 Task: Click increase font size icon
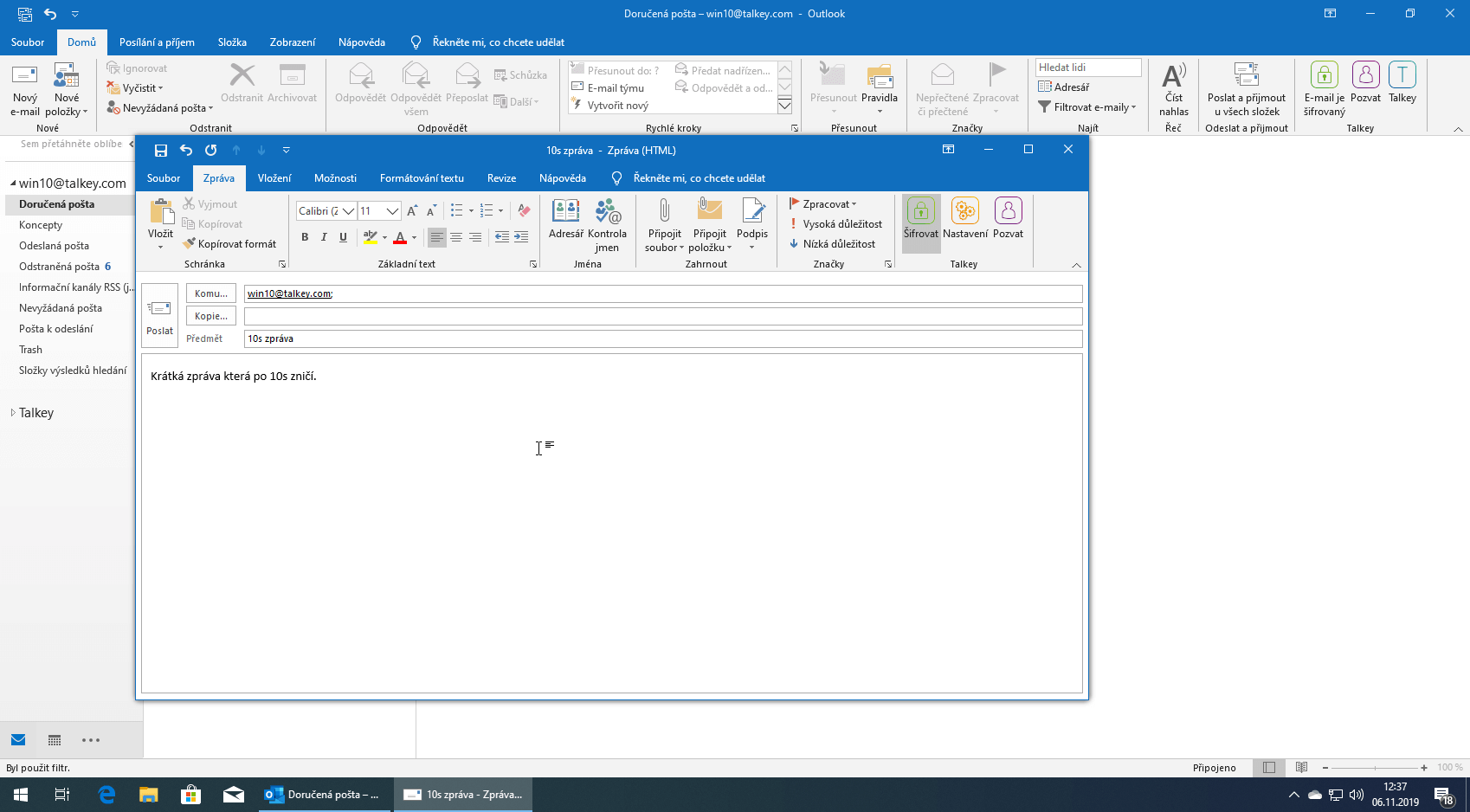(x=412, y=211)
